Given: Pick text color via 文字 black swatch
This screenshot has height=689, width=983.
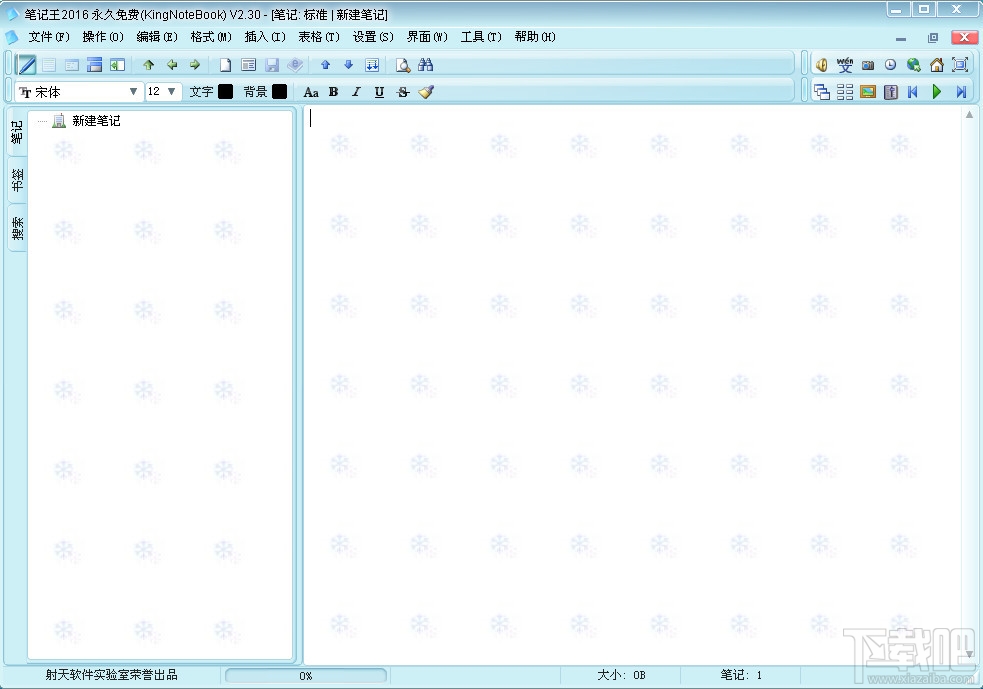Looking at the screenshot, I should click(x=225, y=92).
